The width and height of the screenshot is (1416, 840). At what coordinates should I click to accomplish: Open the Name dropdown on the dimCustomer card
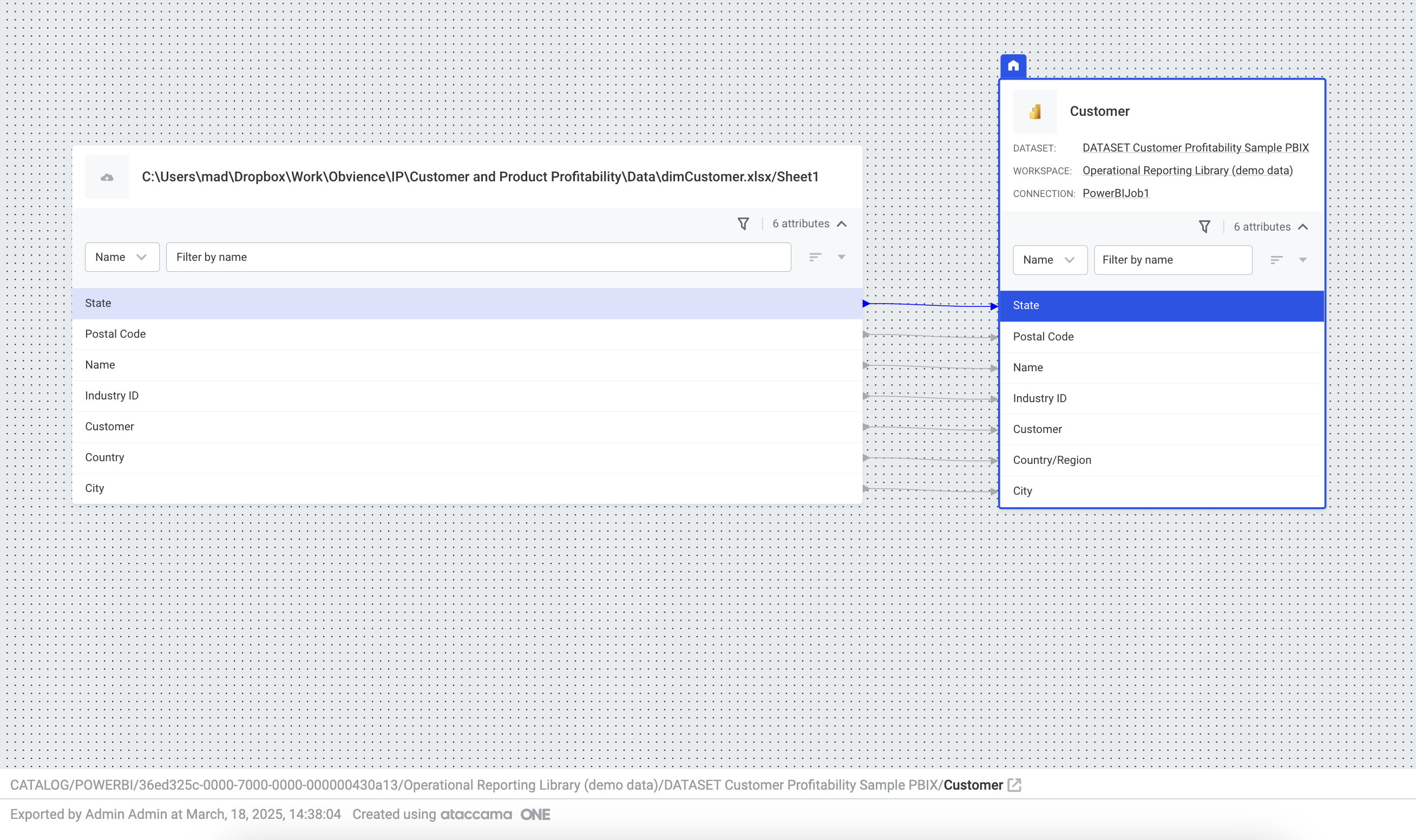pos(122,257)
